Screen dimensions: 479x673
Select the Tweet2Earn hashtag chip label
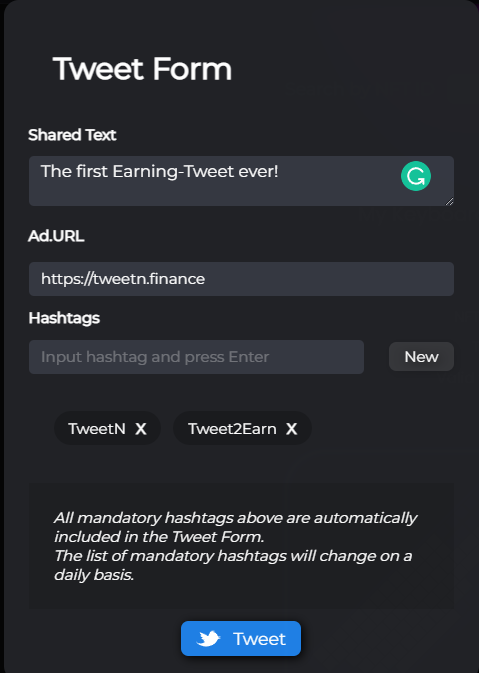(232, 429)
